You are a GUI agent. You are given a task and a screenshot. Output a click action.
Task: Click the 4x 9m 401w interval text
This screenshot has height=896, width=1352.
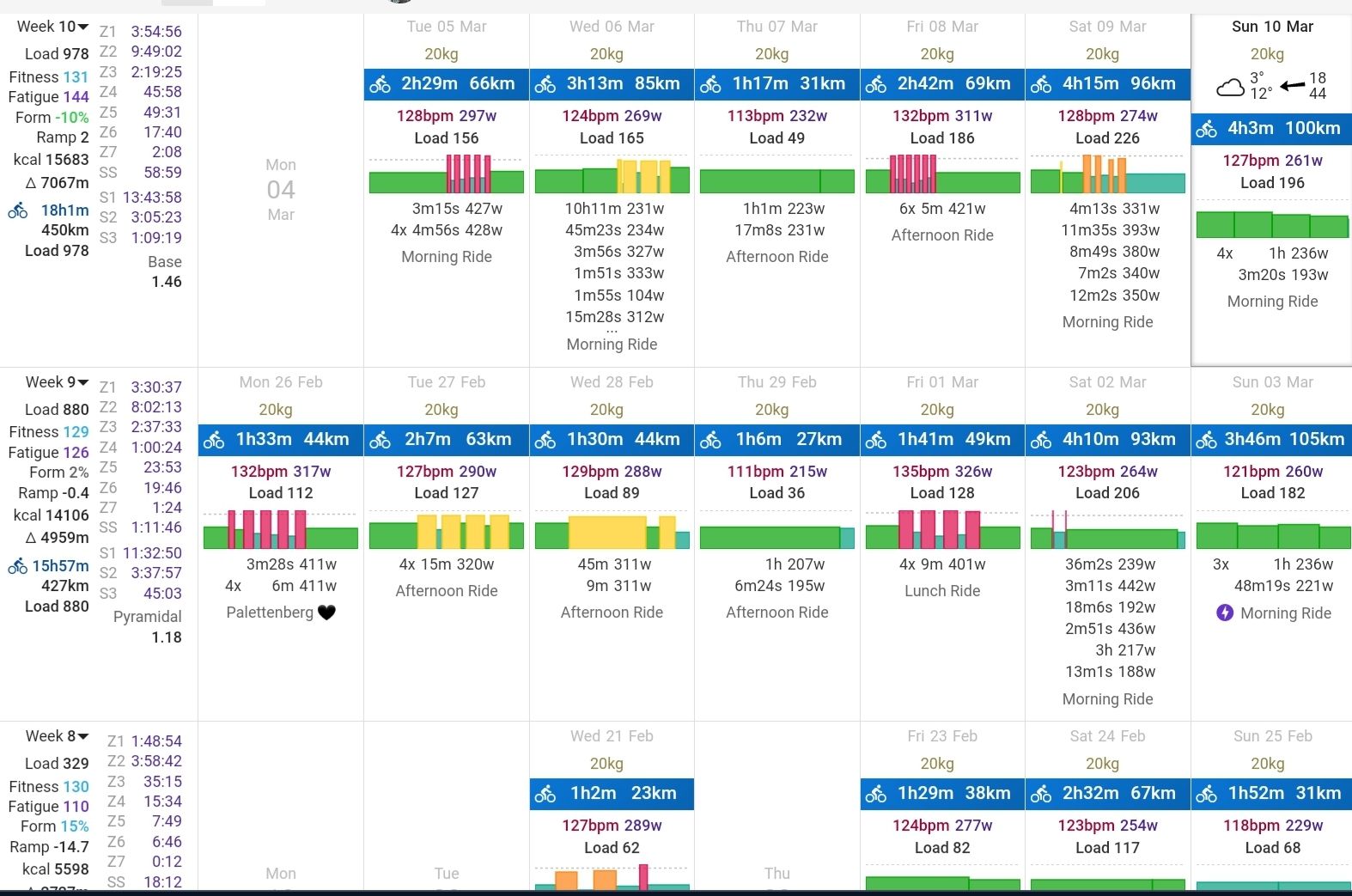[942, 564]
